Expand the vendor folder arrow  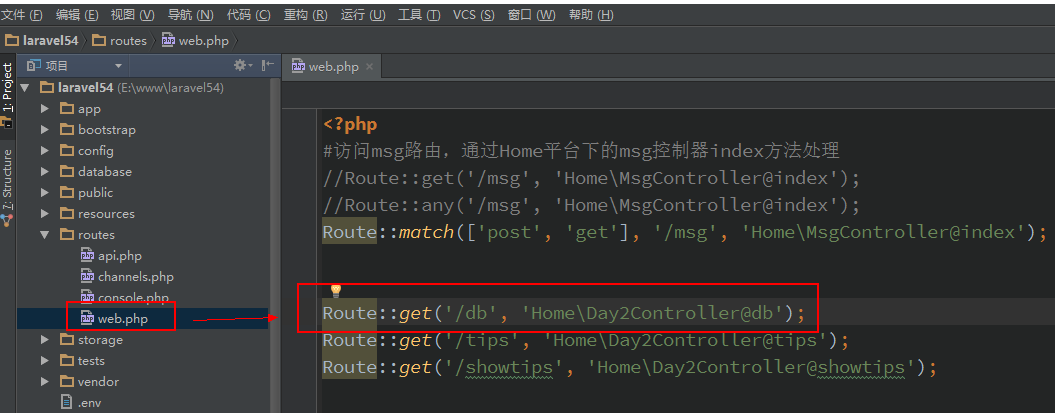pos(45,382)
